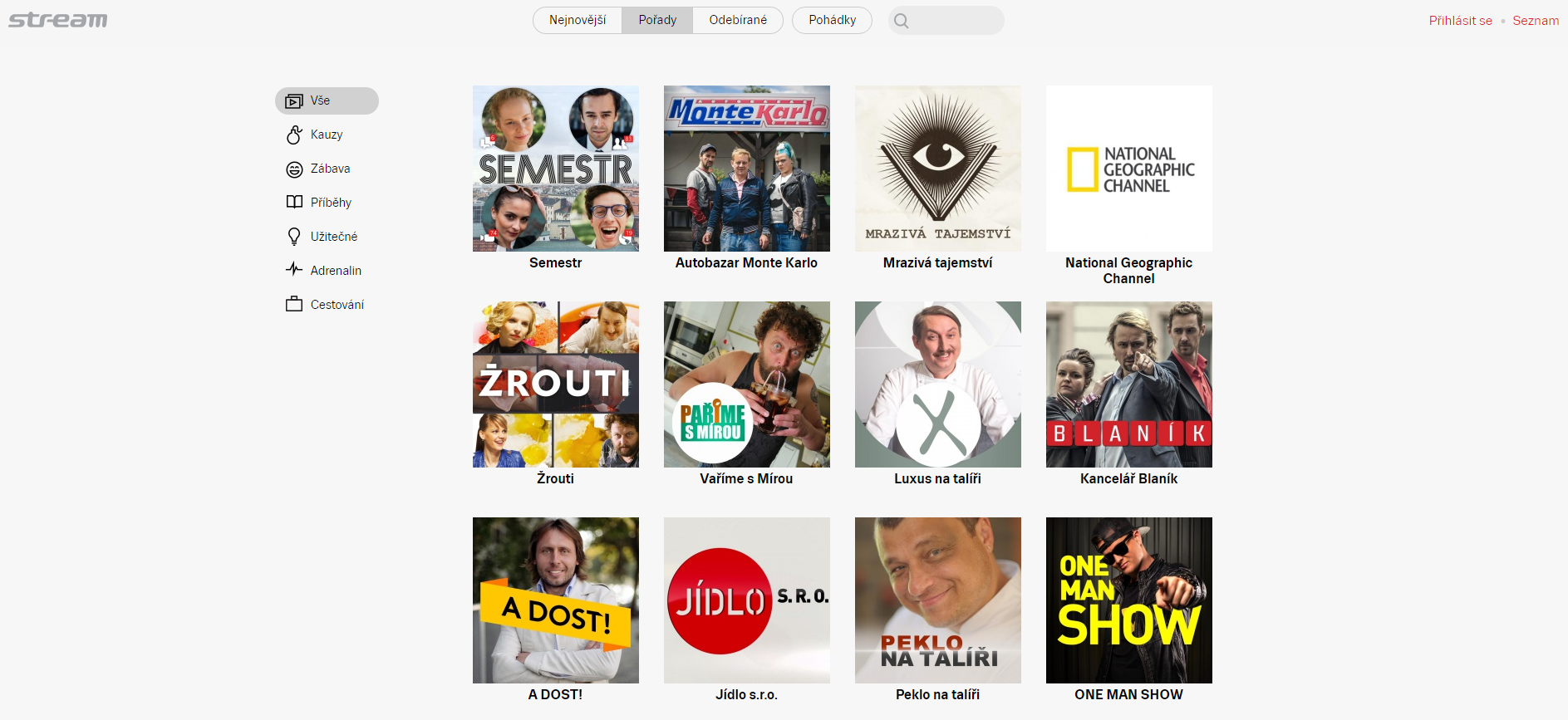Click the Kancelář Blaník title text
This screenshot has height=720, width=1568.
(1129, 478)
